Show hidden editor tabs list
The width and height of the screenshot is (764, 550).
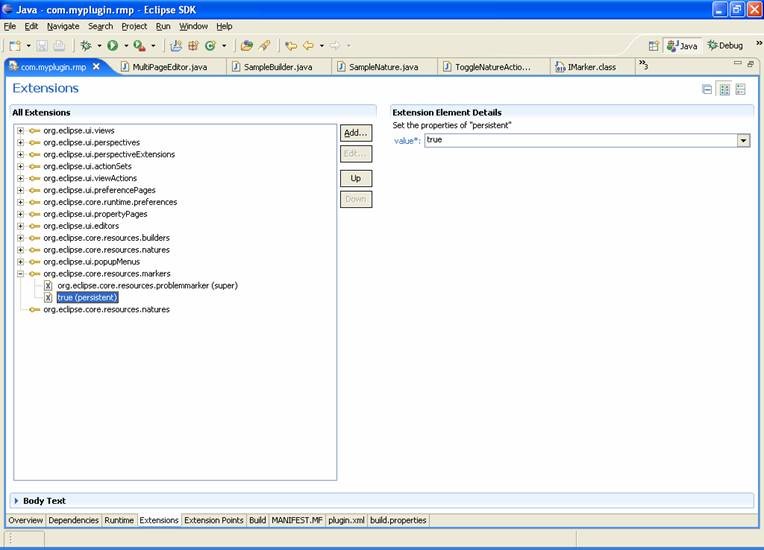(644, 64)
